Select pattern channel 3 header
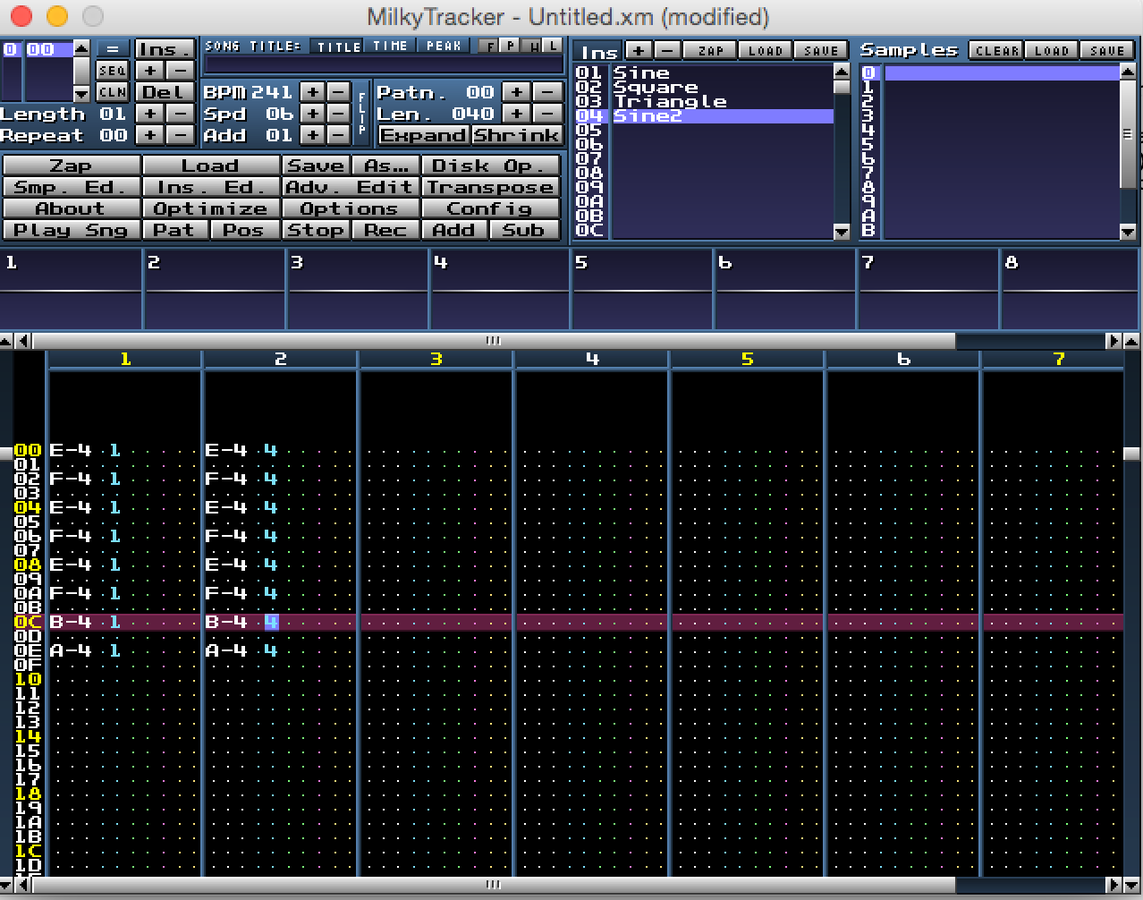The width and height of the screenshot is (1143, 900). (436, 359)
